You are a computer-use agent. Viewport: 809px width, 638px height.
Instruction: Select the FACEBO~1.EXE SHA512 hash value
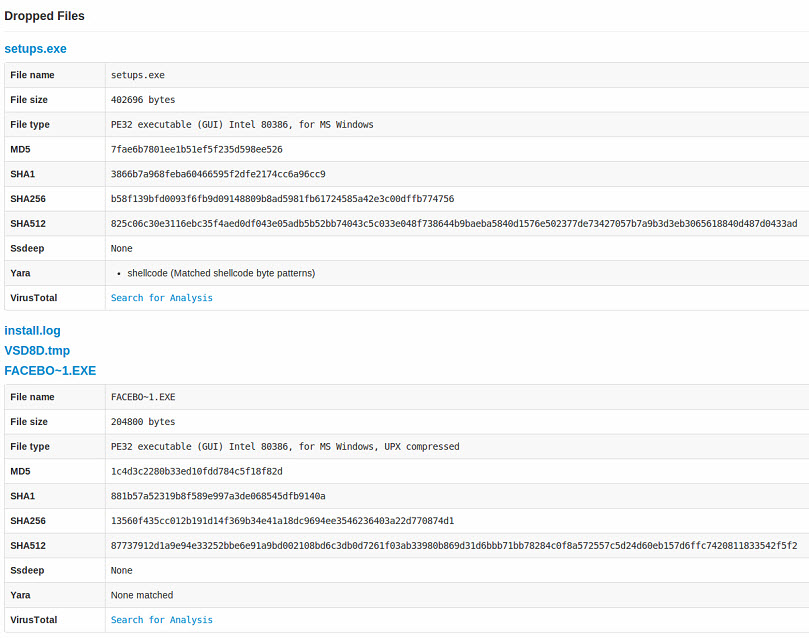pyautogui.click(x=454, y=545)
